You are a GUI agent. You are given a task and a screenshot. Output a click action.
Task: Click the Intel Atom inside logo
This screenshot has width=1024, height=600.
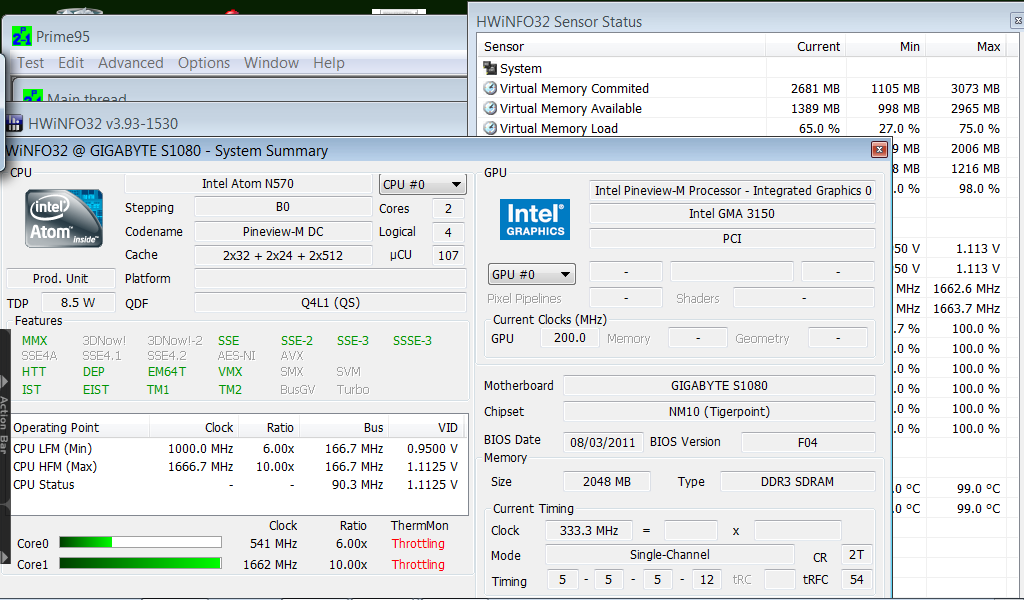(x=64, y=219)
